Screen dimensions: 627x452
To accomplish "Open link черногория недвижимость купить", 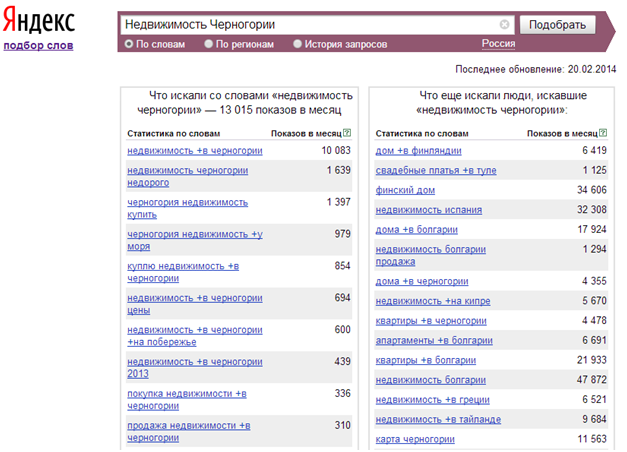I will [x=188, y=208].
